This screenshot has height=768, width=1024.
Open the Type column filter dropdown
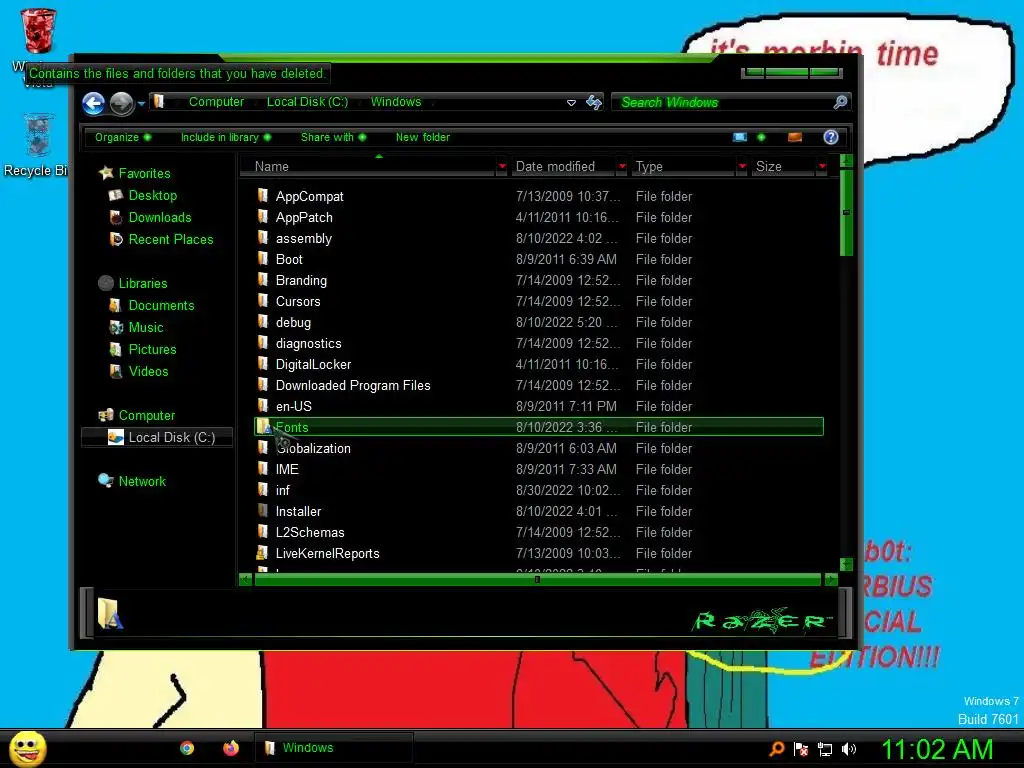tap(742, 167)
